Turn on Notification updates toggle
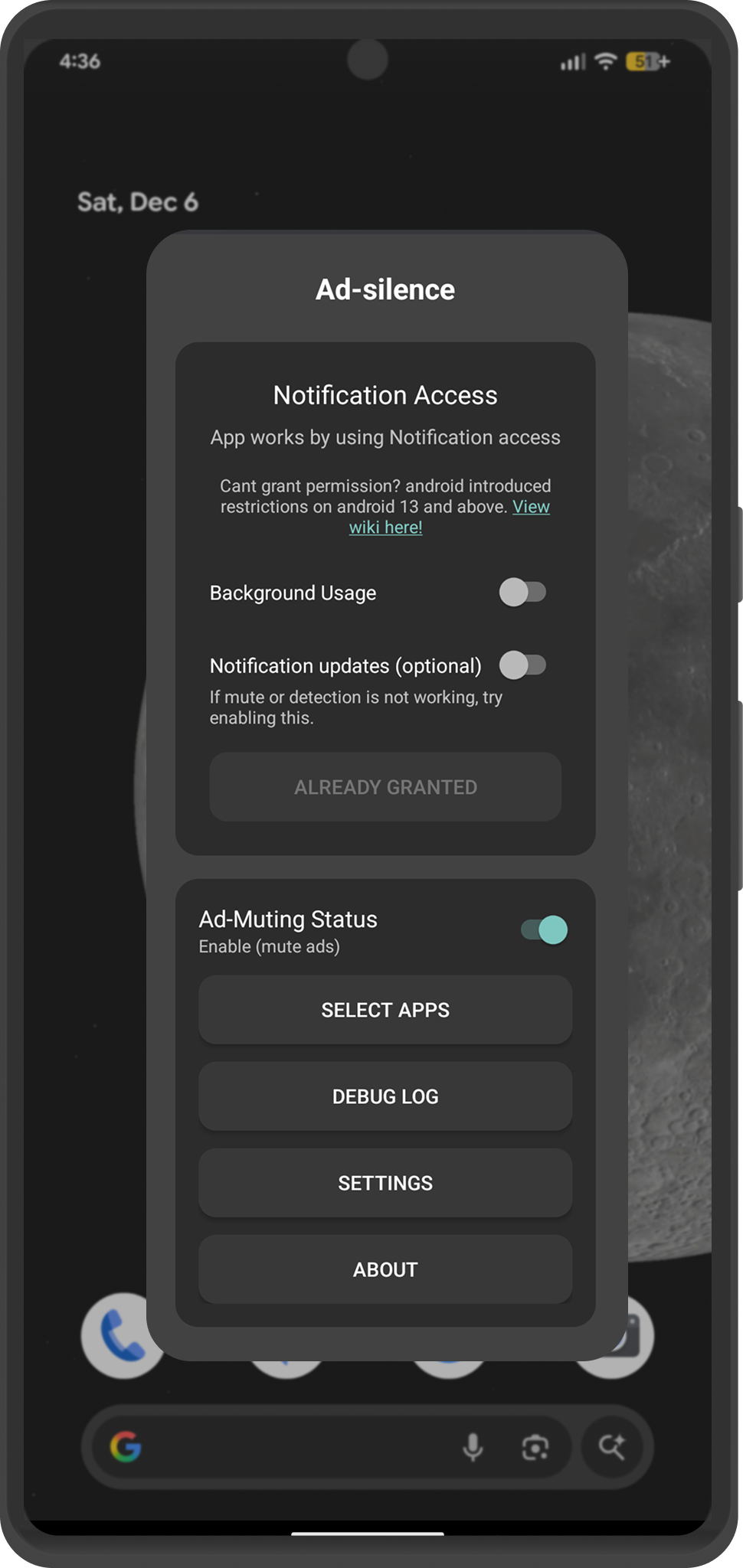The height and width of the screenshot is (1568, 743). point(522,665)
